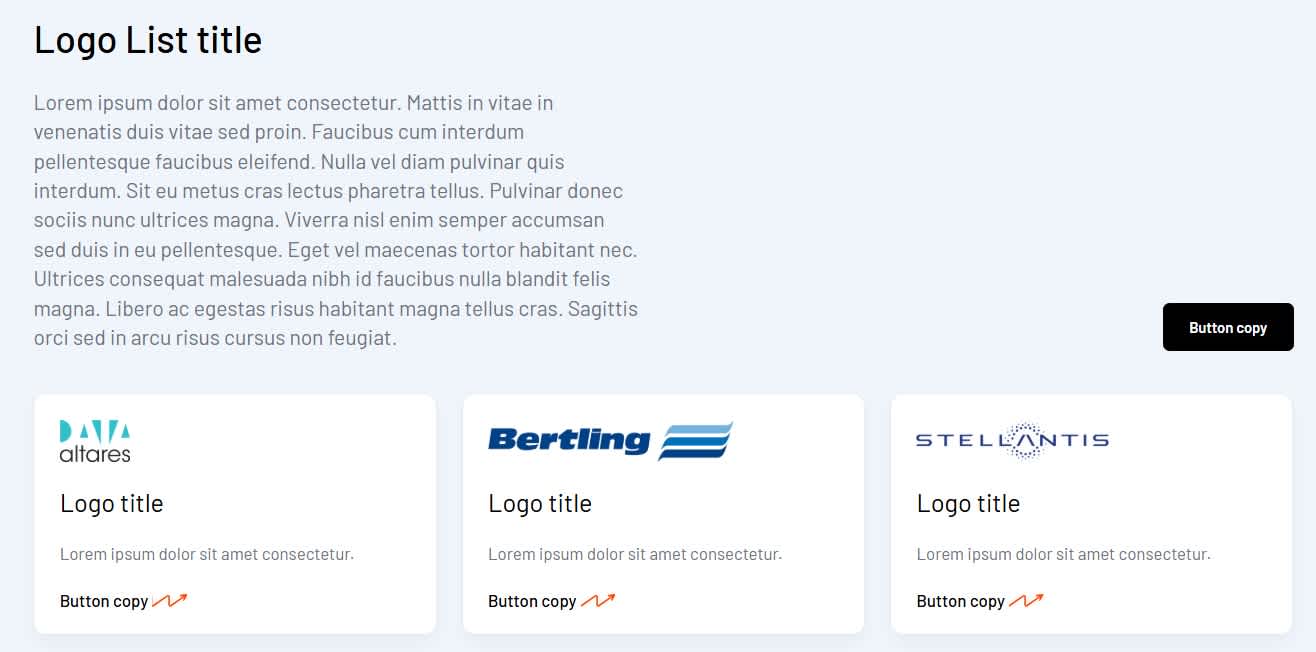Click the "Logo List title" page heading
The width and height of the screenshot is (1316, 652).
coord(148,40)
